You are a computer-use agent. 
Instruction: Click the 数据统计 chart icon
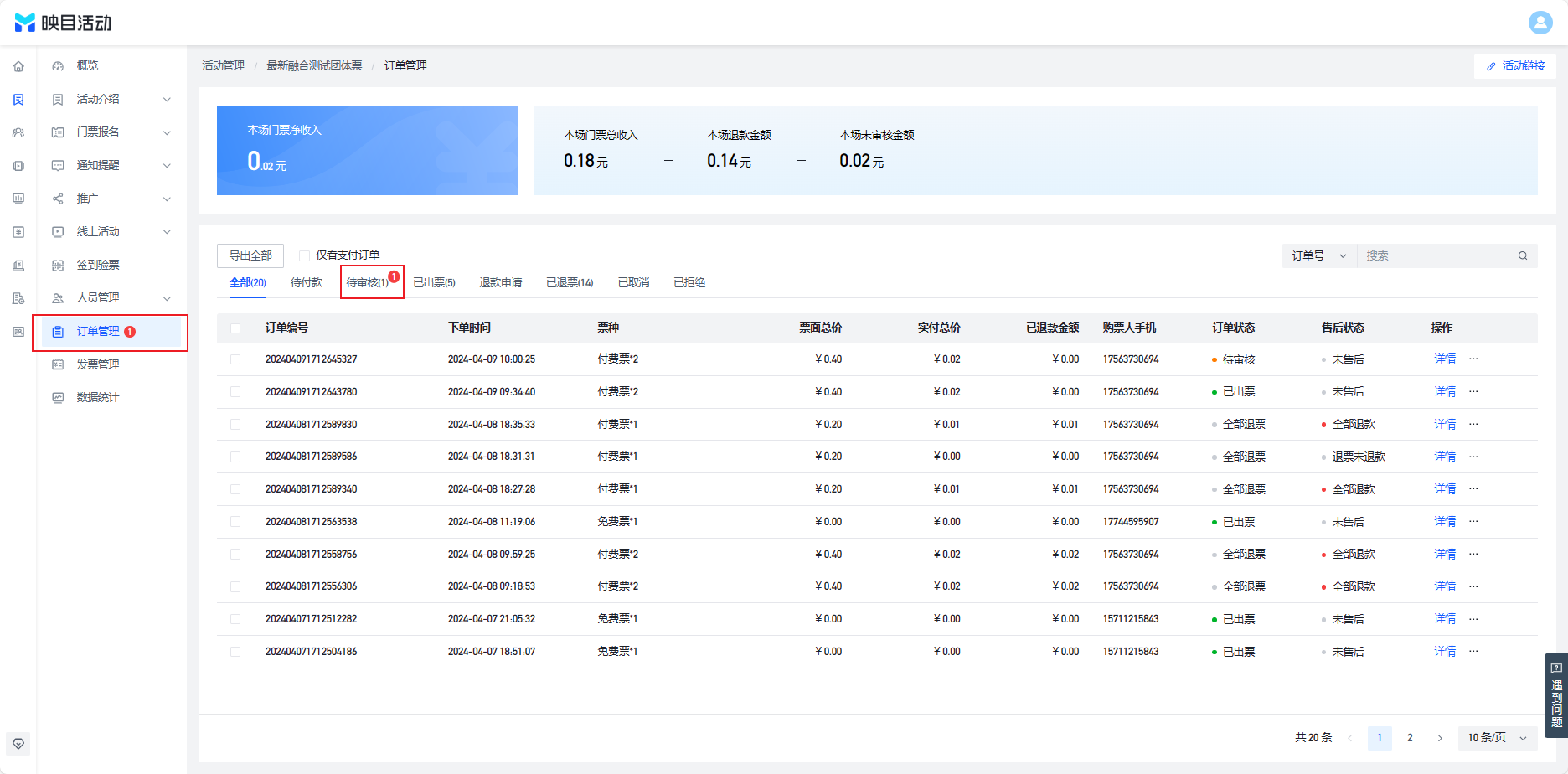click(58, 397)
